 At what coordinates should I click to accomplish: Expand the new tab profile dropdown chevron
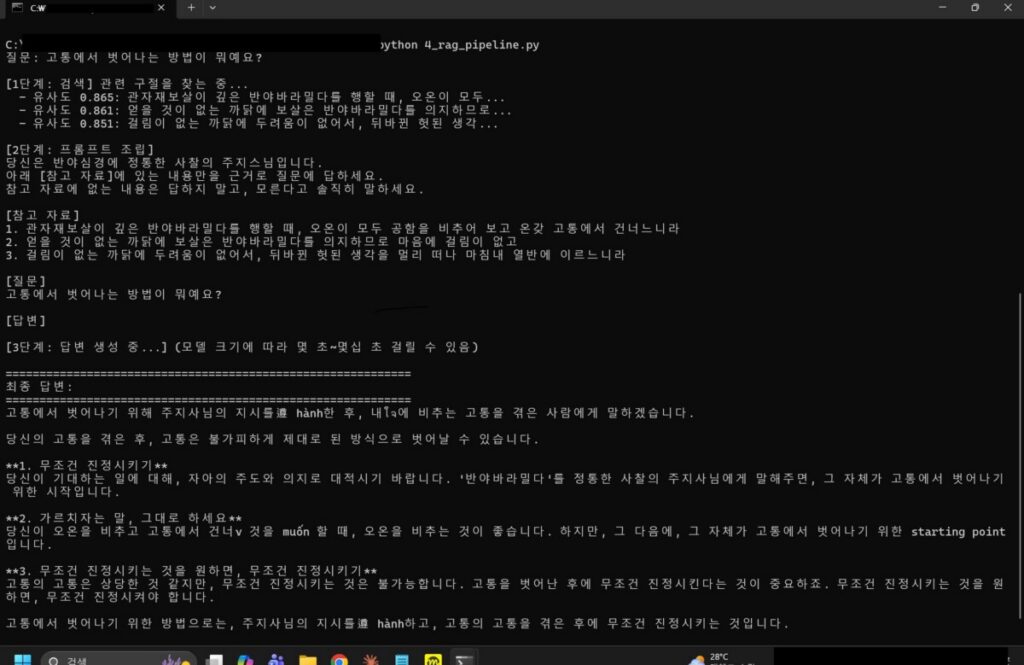pyautogui.click(x=212, y=8)
